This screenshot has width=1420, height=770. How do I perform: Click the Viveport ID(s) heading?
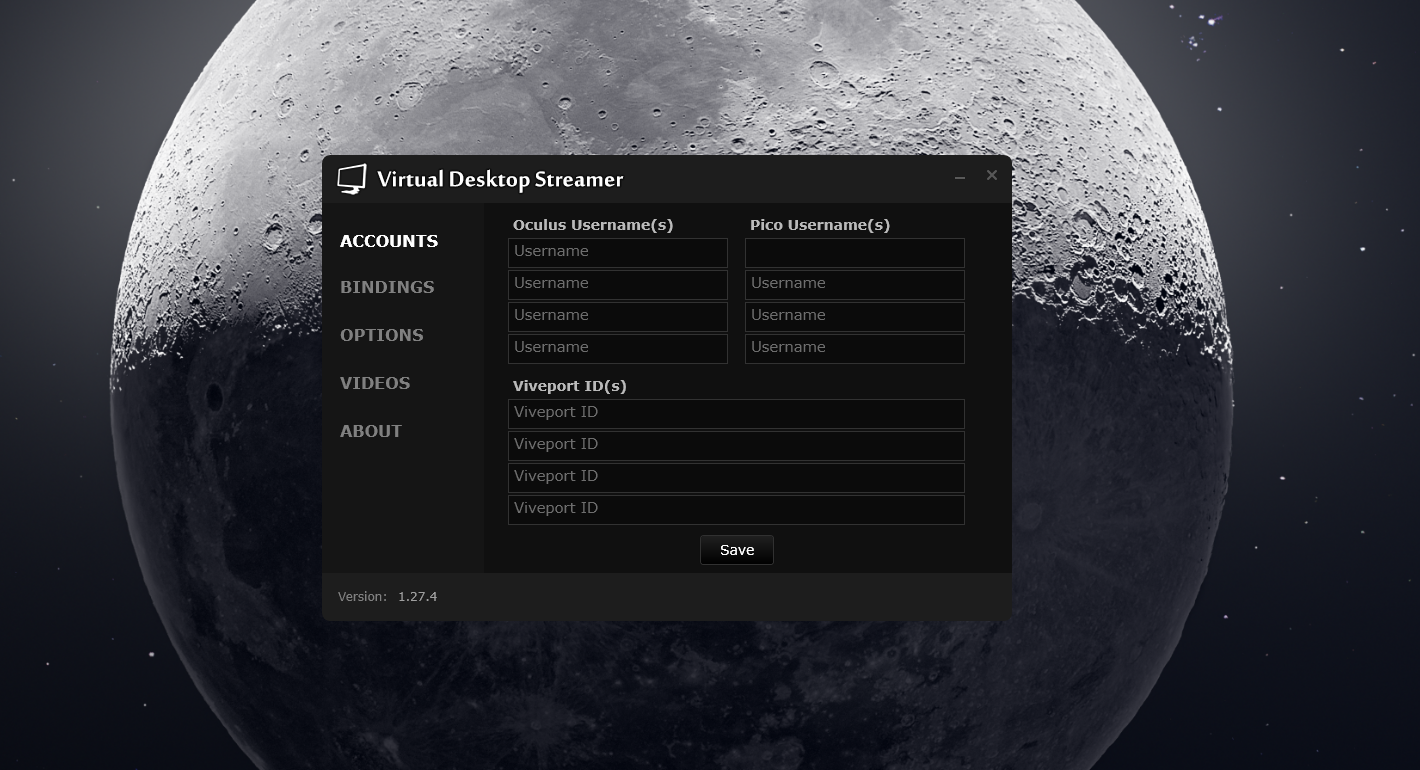(x=570, y=386)
